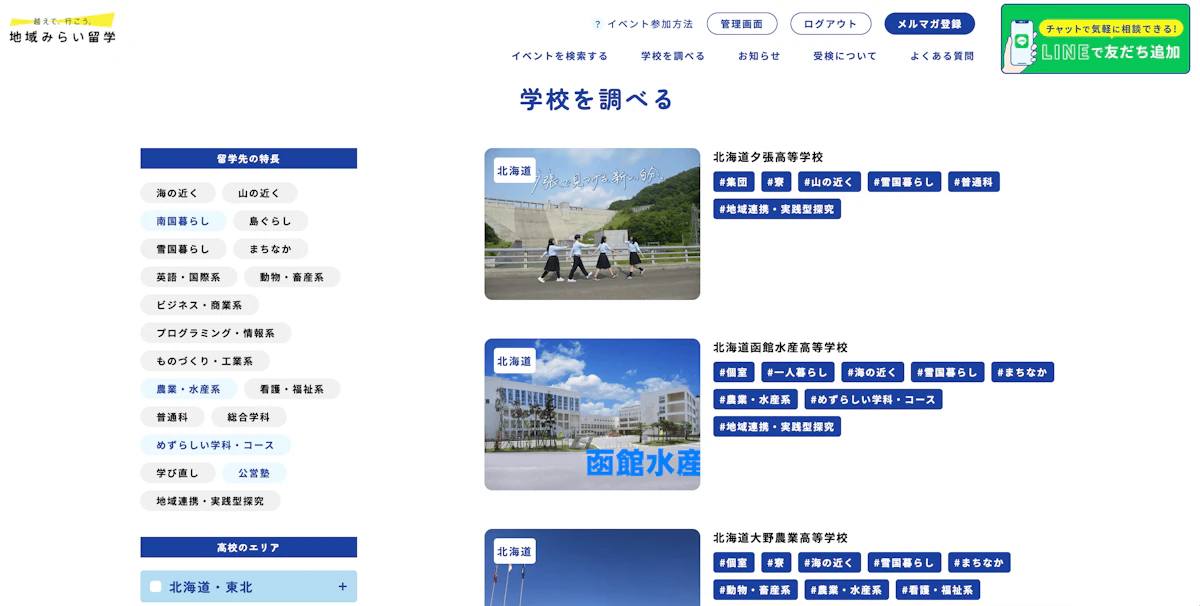Open the イベントを検索する menu
This screenshot has width=1200, height=606.
tap(559, 56)
